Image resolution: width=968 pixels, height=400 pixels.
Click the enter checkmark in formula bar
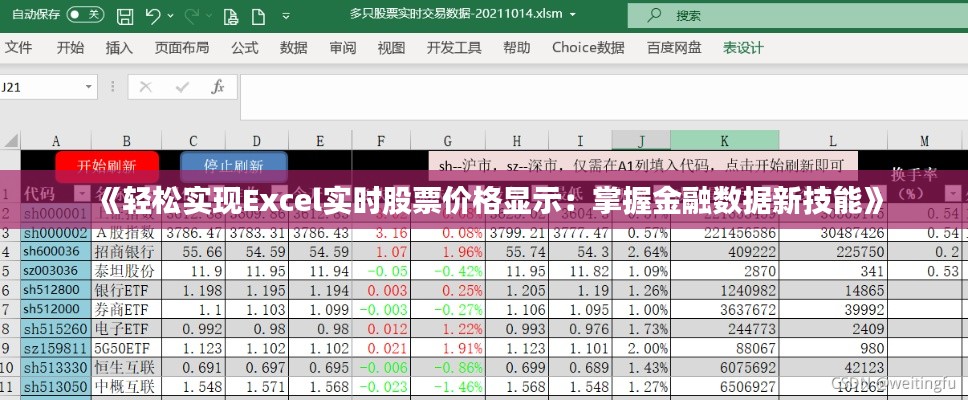(181, 87)
